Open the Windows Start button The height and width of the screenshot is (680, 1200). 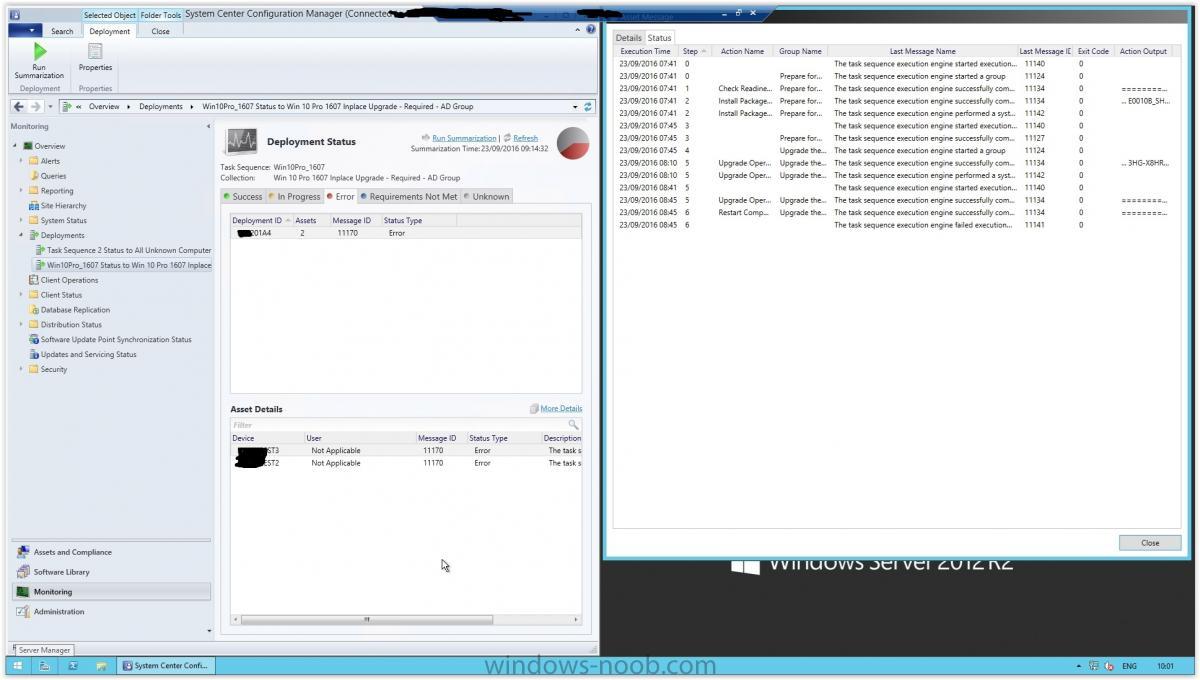coord(17,665)
